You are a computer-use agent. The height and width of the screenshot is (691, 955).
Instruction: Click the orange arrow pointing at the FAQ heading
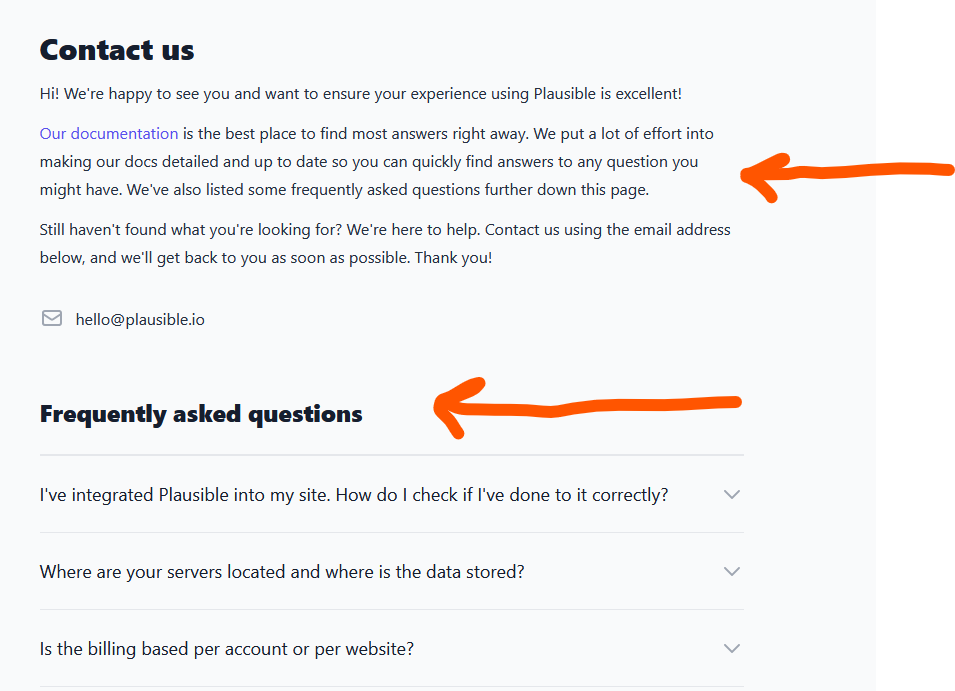pyautogui.click(x=590, y=406)
